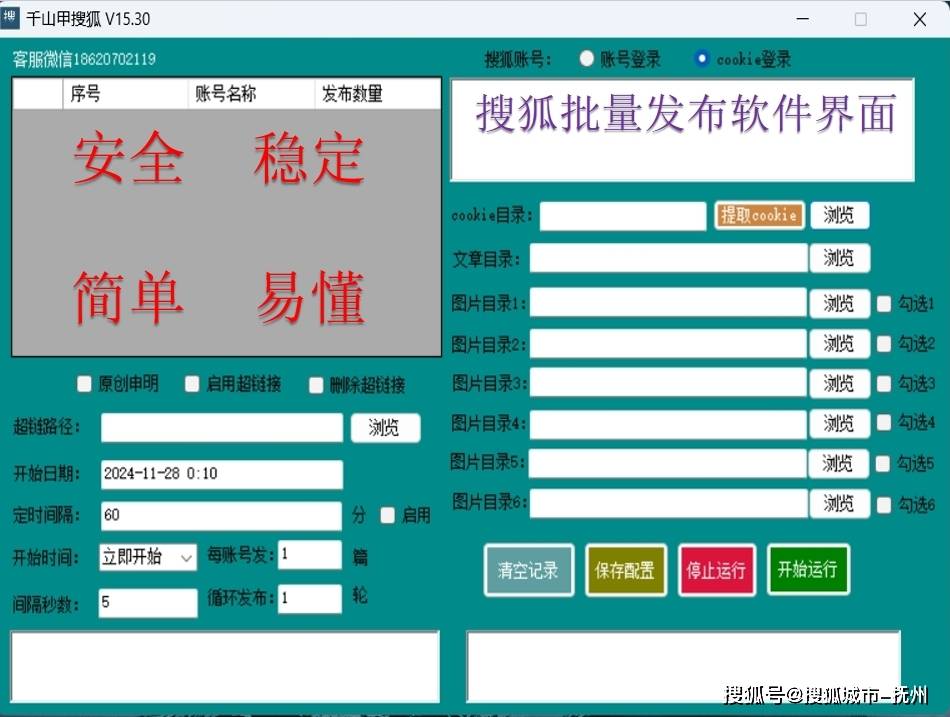This screenshot has height=717, width=950.
Task: Select 账号登录 radio button
Action: tap(586, 58)
